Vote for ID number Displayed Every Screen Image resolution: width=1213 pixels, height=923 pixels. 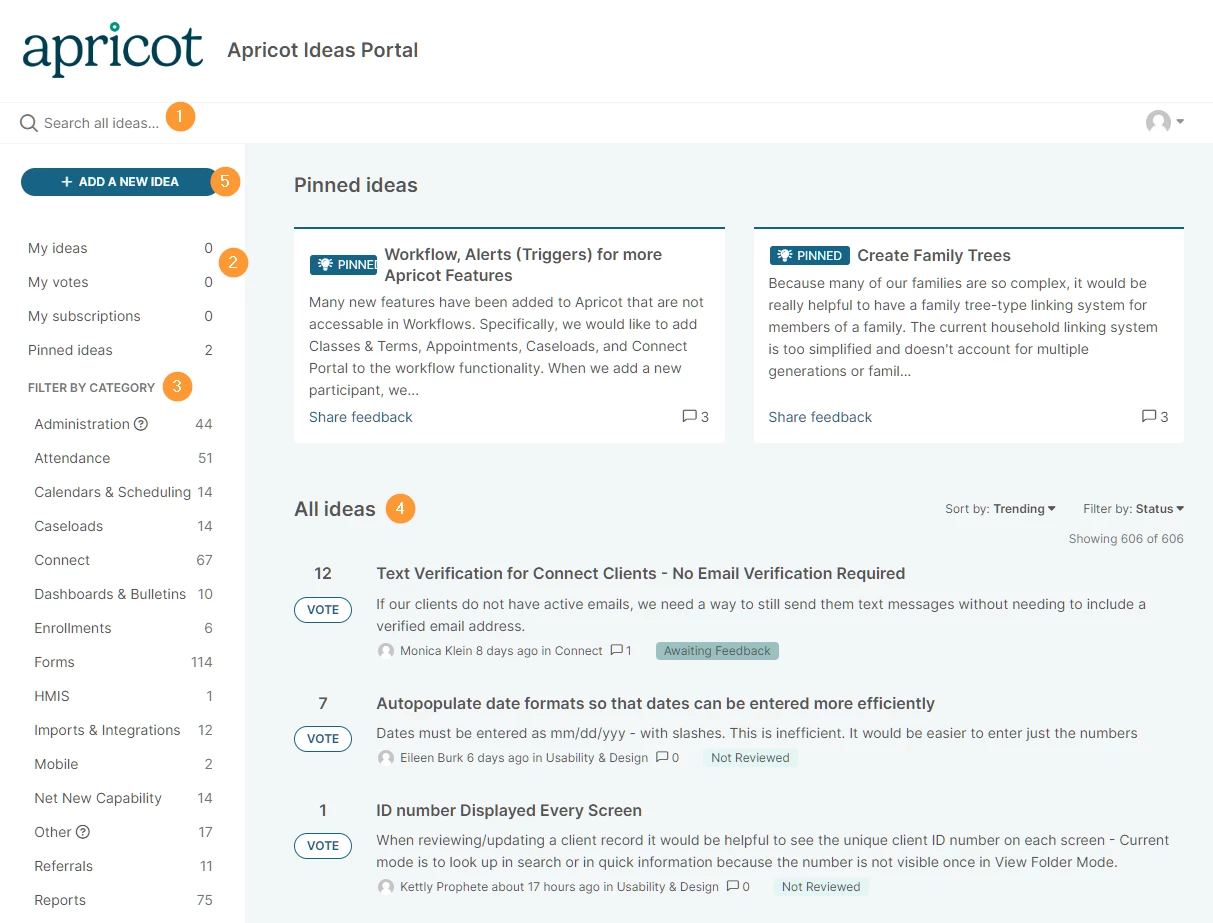click(323, 846)
